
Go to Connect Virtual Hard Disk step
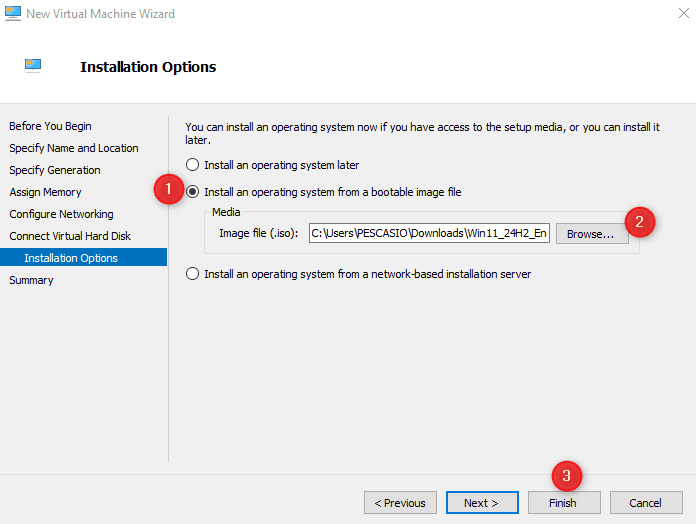[x=70, y=236]
